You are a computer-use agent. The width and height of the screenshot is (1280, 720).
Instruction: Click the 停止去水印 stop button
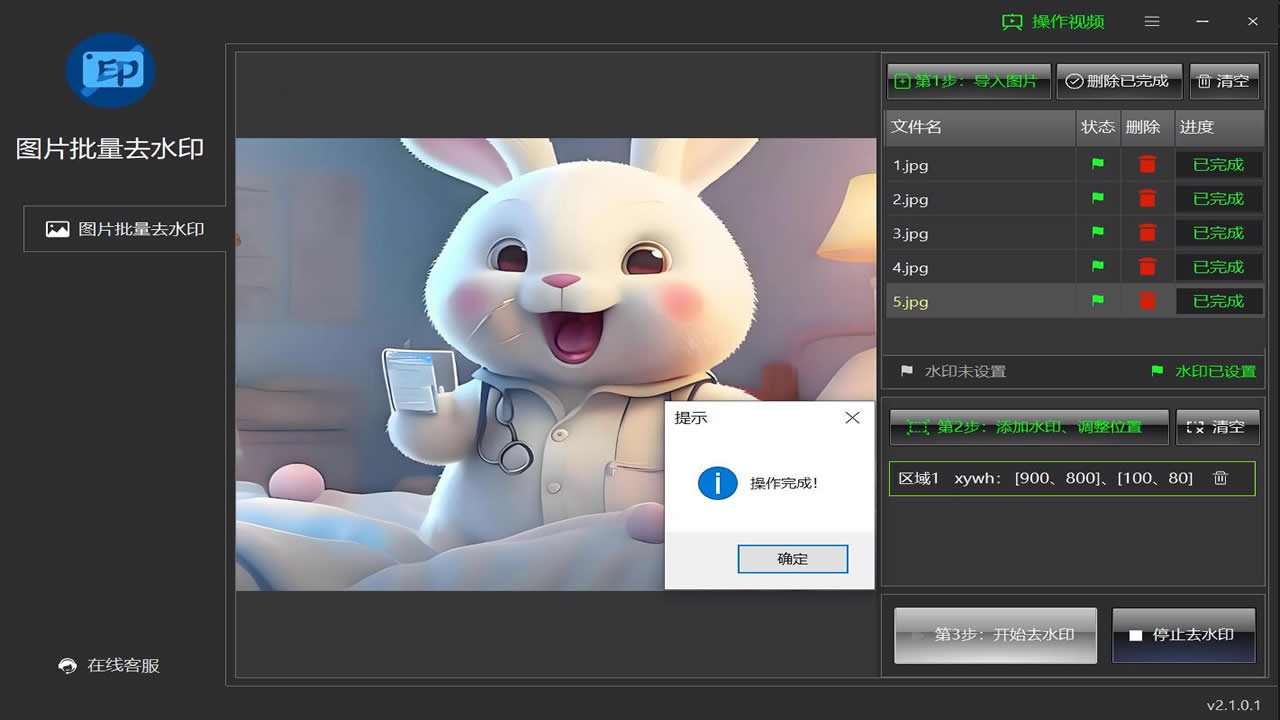point(1184,634)
